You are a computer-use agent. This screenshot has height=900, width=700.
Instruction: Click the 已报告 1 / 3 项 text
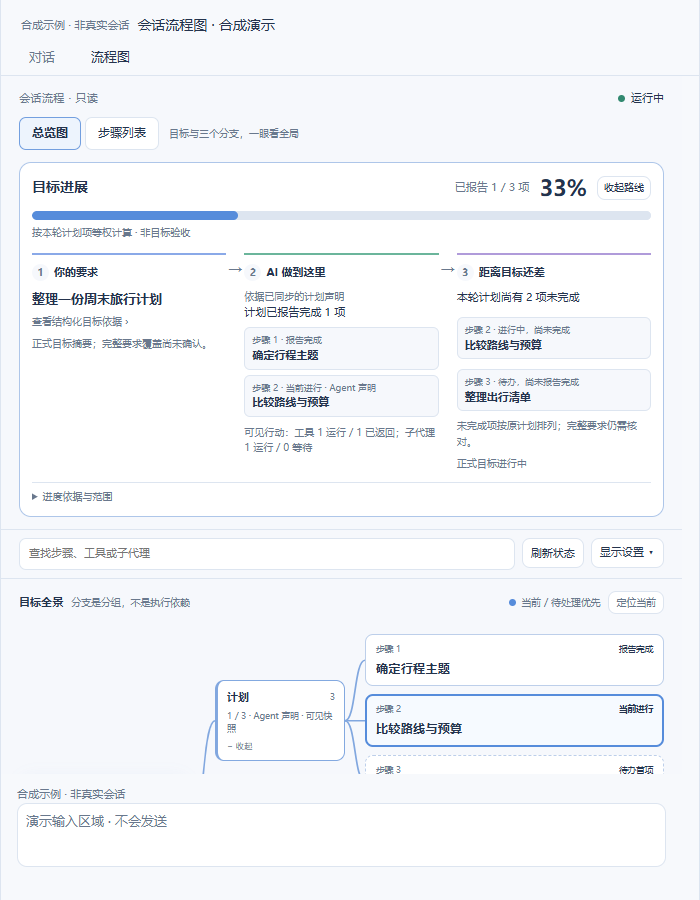pos(492,188)
